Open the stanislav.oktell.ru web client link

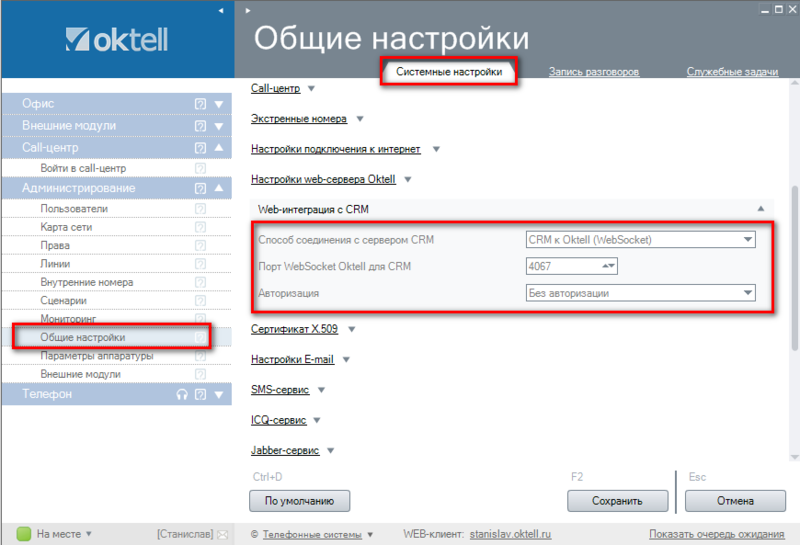[510, 534]
